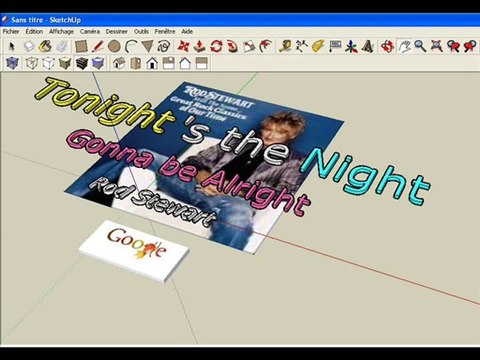The height and width of the screenshot is (360, 480).
Task: Choose the Text label tool
Action: pos(335,46)
